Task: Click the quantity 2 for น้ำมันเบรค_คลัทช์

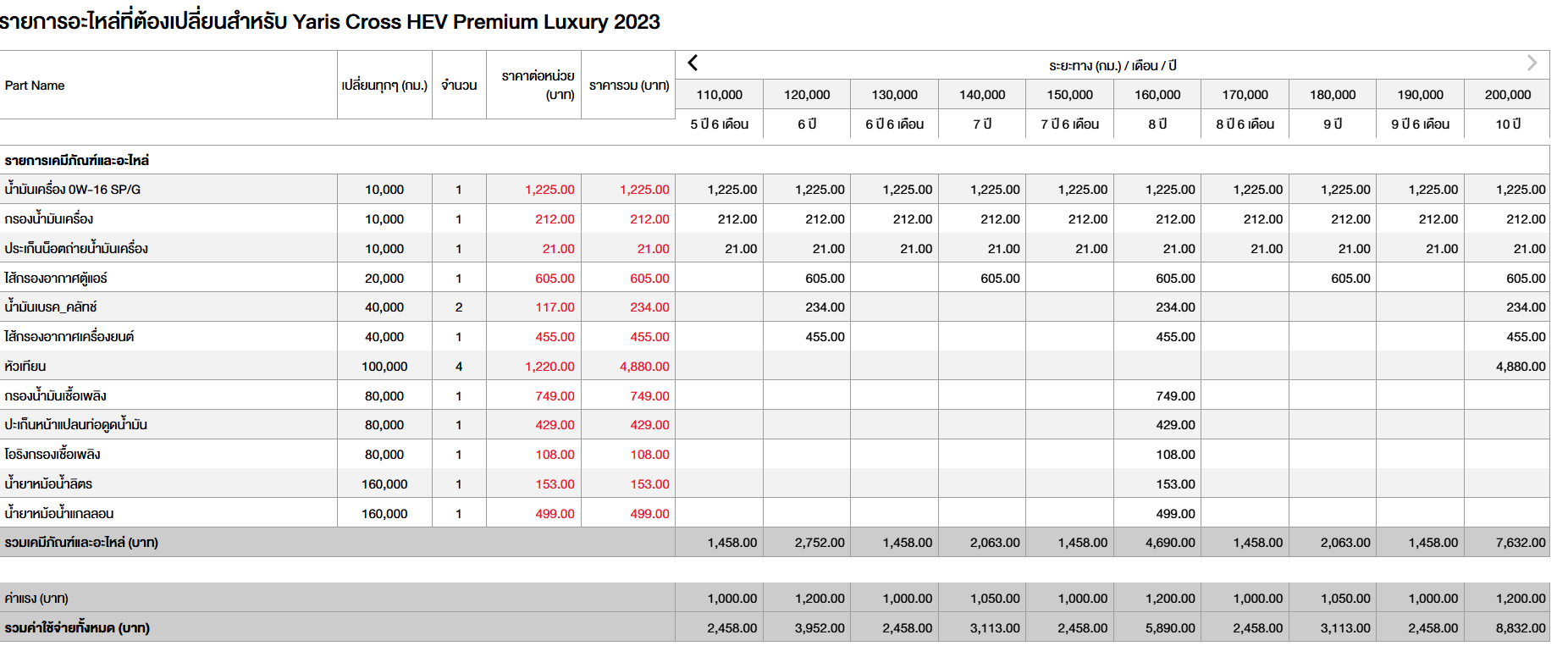Action: [459, 307]
